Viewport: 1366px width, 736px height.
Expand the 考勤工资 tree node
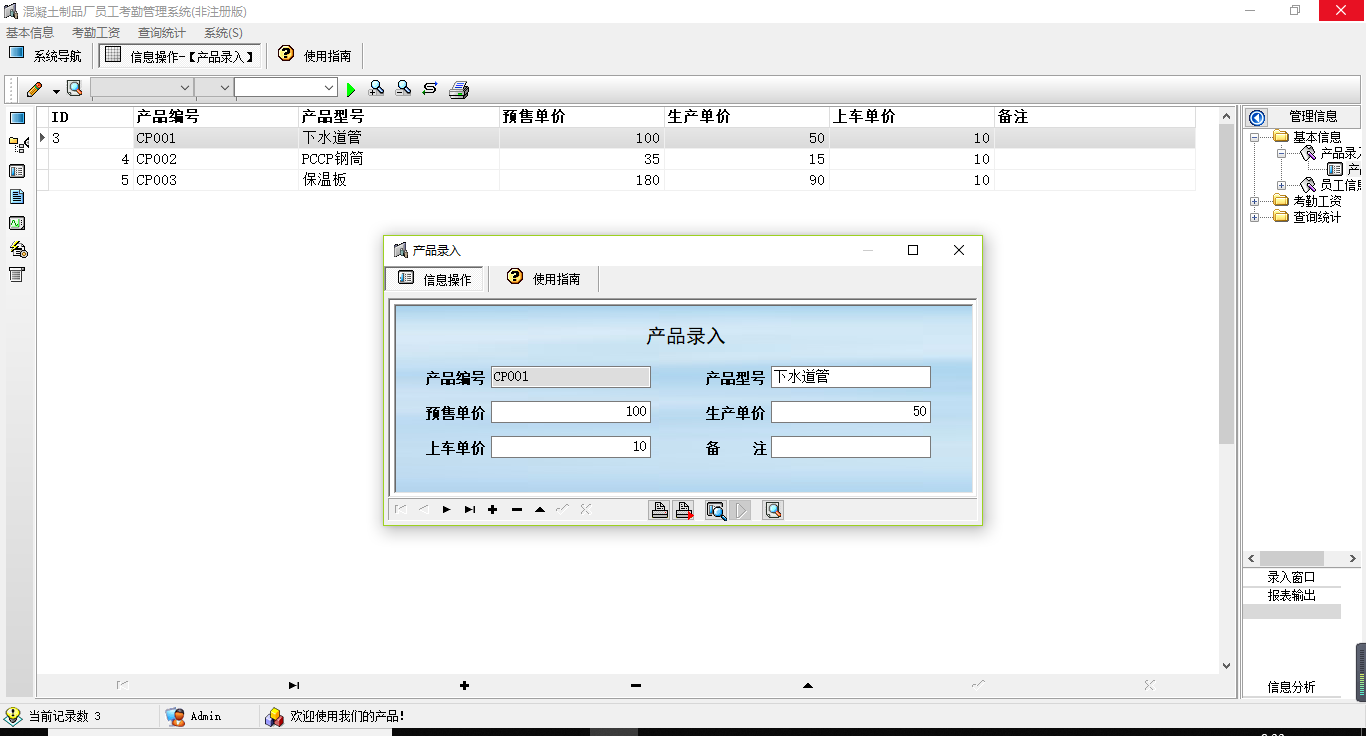pyautogui.click(x=1255, y=201)
